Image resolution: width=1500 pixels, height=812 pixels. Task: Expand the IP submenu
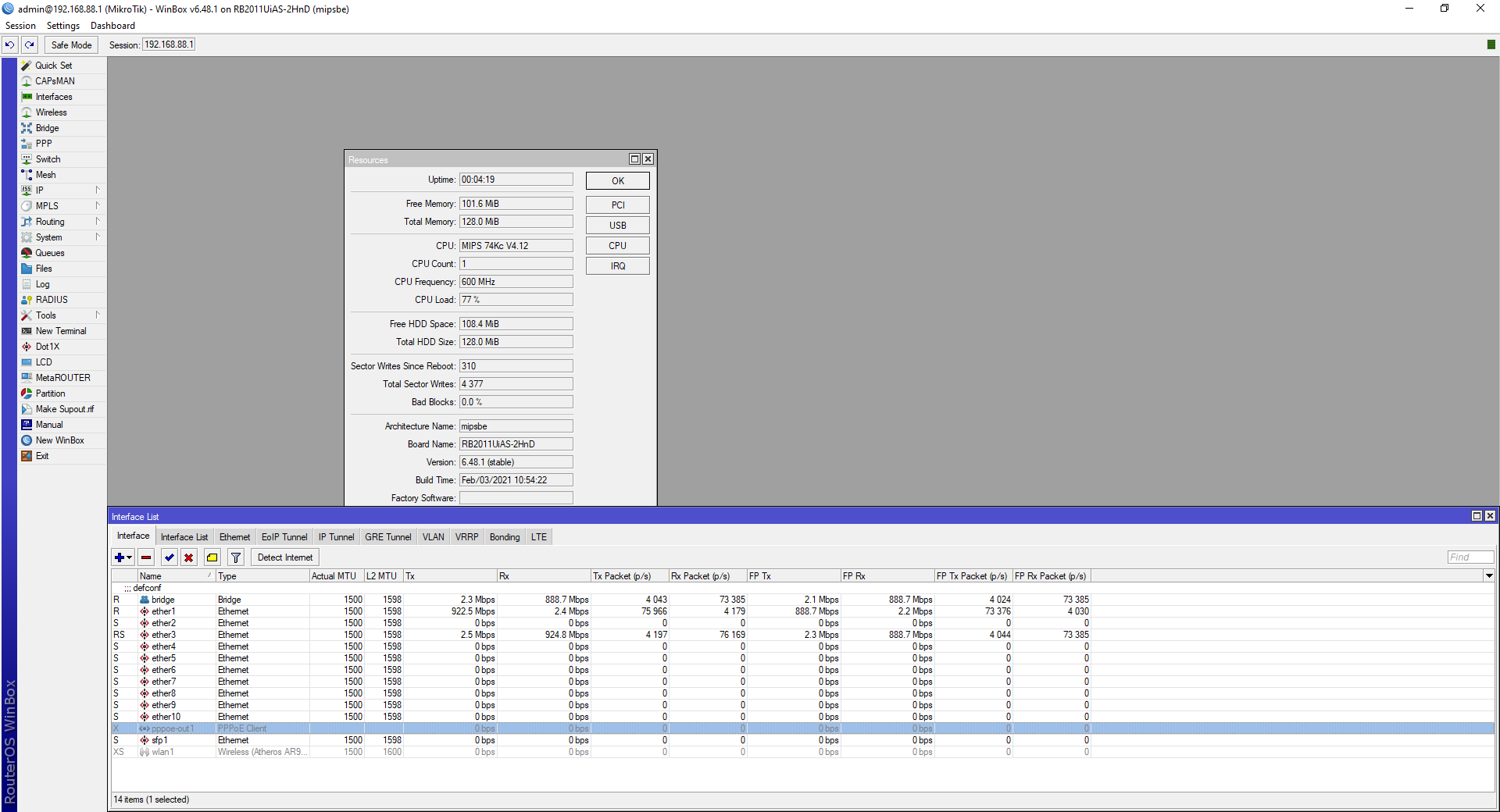[62, 191]
